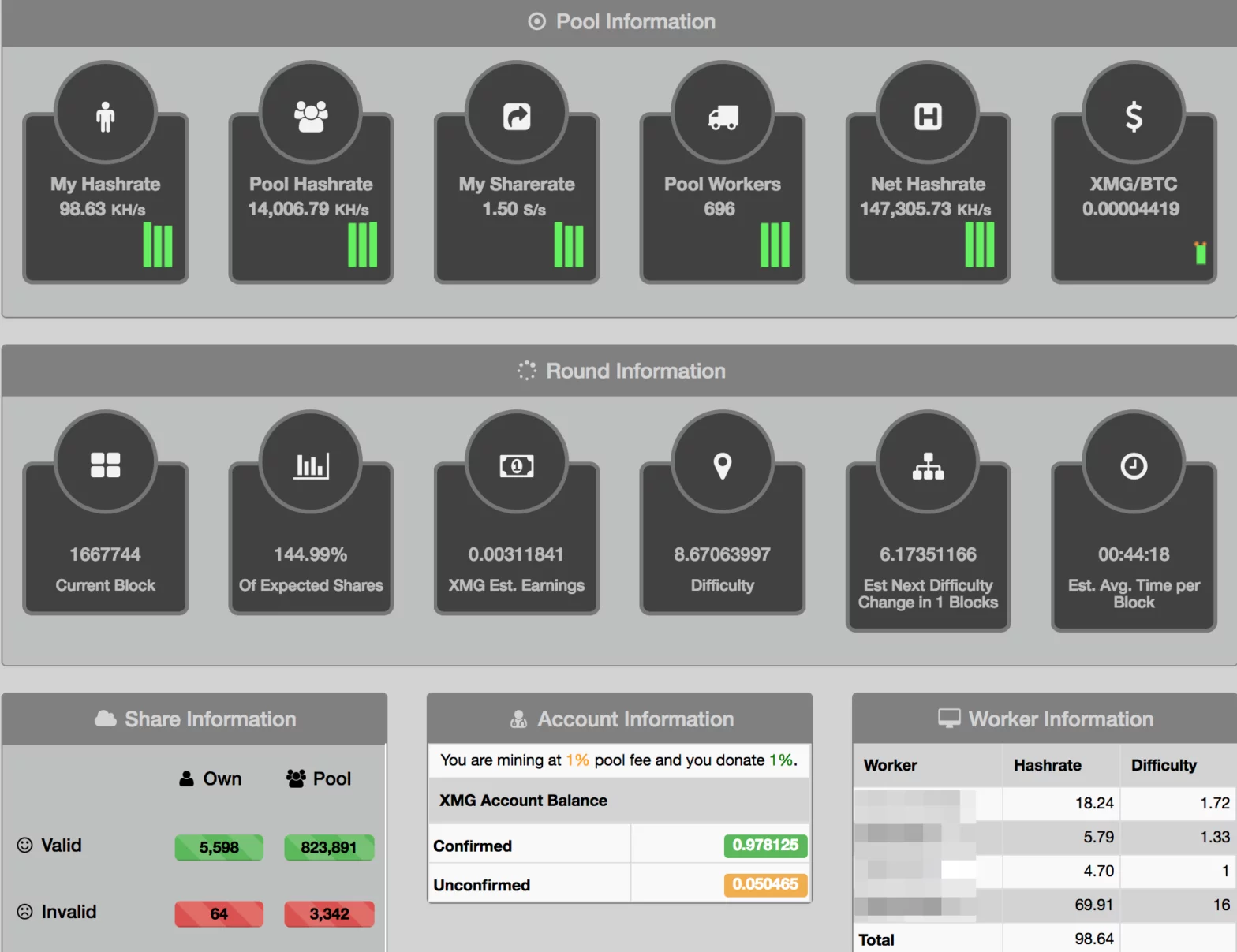Click the XMG Est. Earnings money icon
Image resolution: width=1237 pixels, height=952 pixels.
(x=517, y=465)
